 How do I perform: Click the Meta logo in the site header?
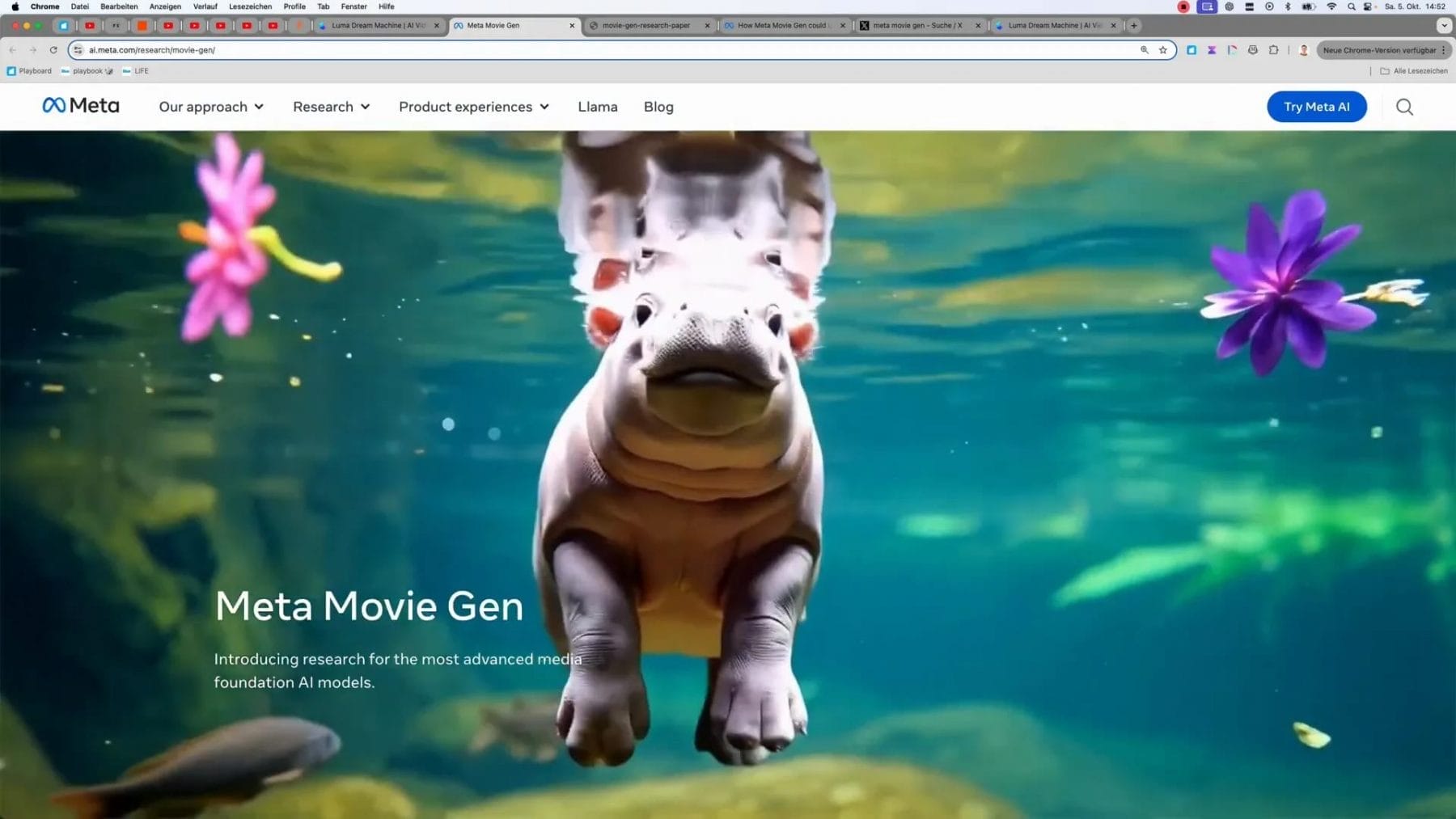click(x=81, y=106)
